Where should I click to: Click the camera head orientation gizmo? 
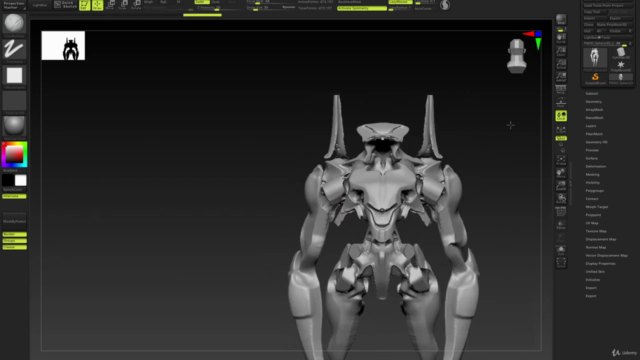pos(517,56)
